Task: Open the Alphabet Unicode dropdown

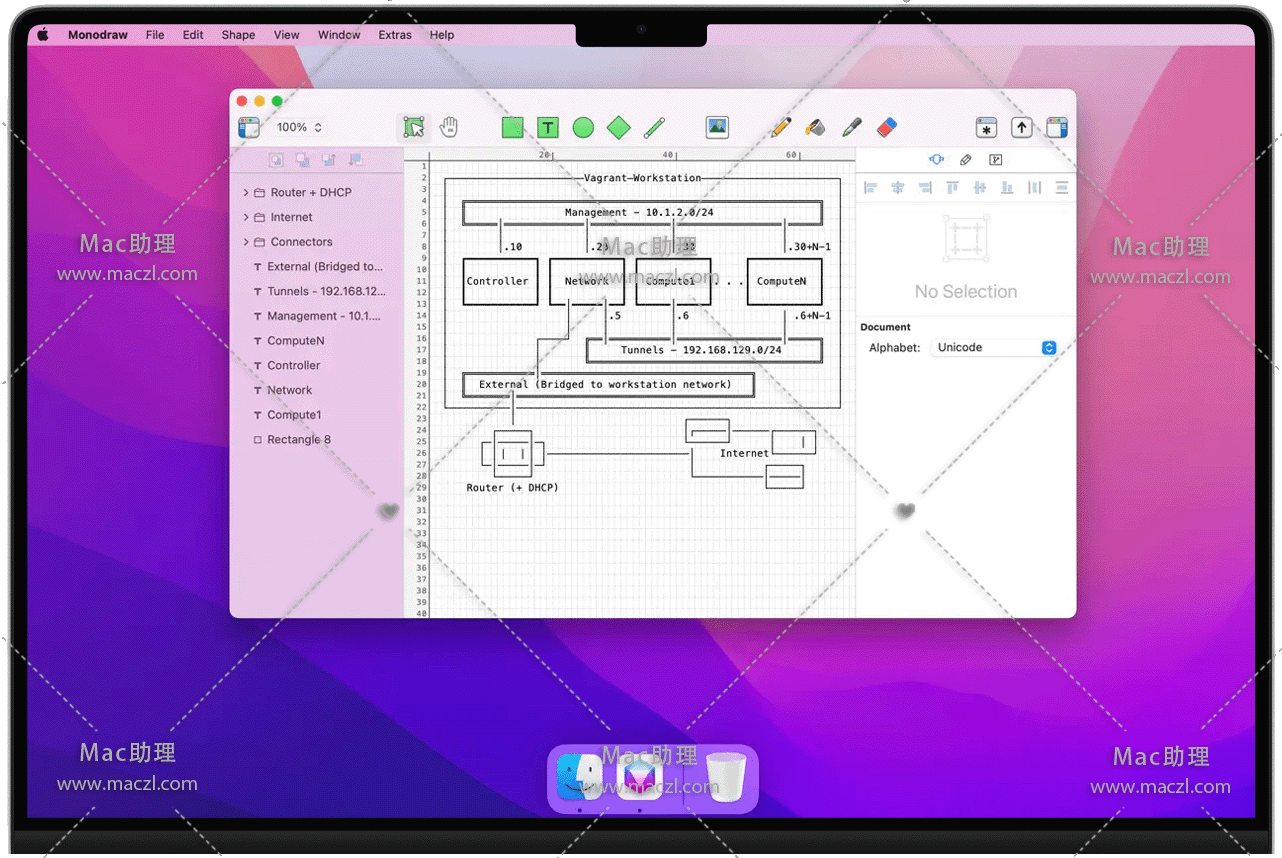Action: pos(994,348)
